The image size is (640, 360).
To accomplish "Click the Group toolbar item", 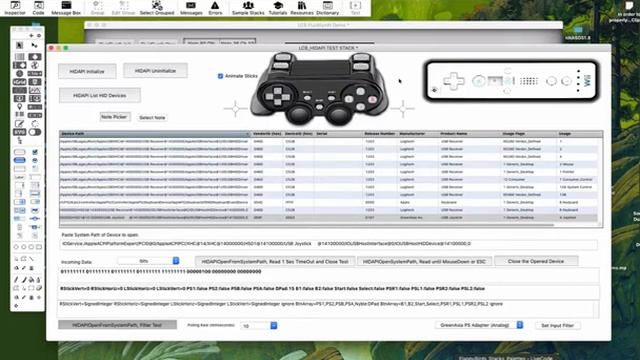I will 97,8.
